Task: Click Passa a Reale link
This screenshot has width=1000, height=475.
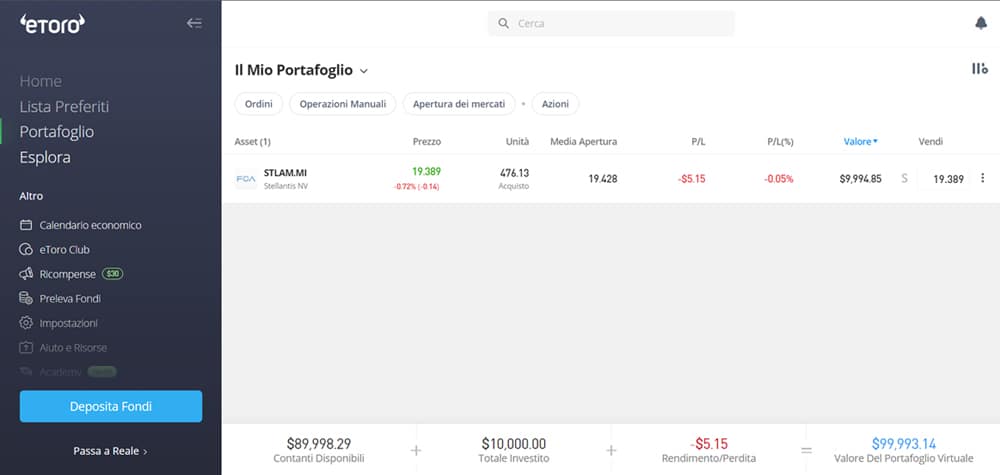Action: 110,451
